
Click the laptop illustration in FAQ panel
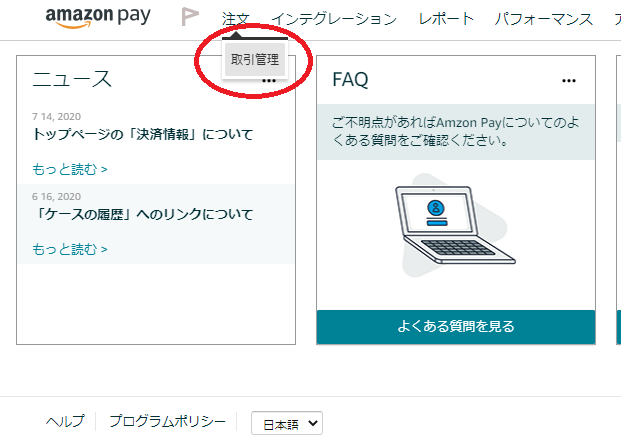point(436,224)
